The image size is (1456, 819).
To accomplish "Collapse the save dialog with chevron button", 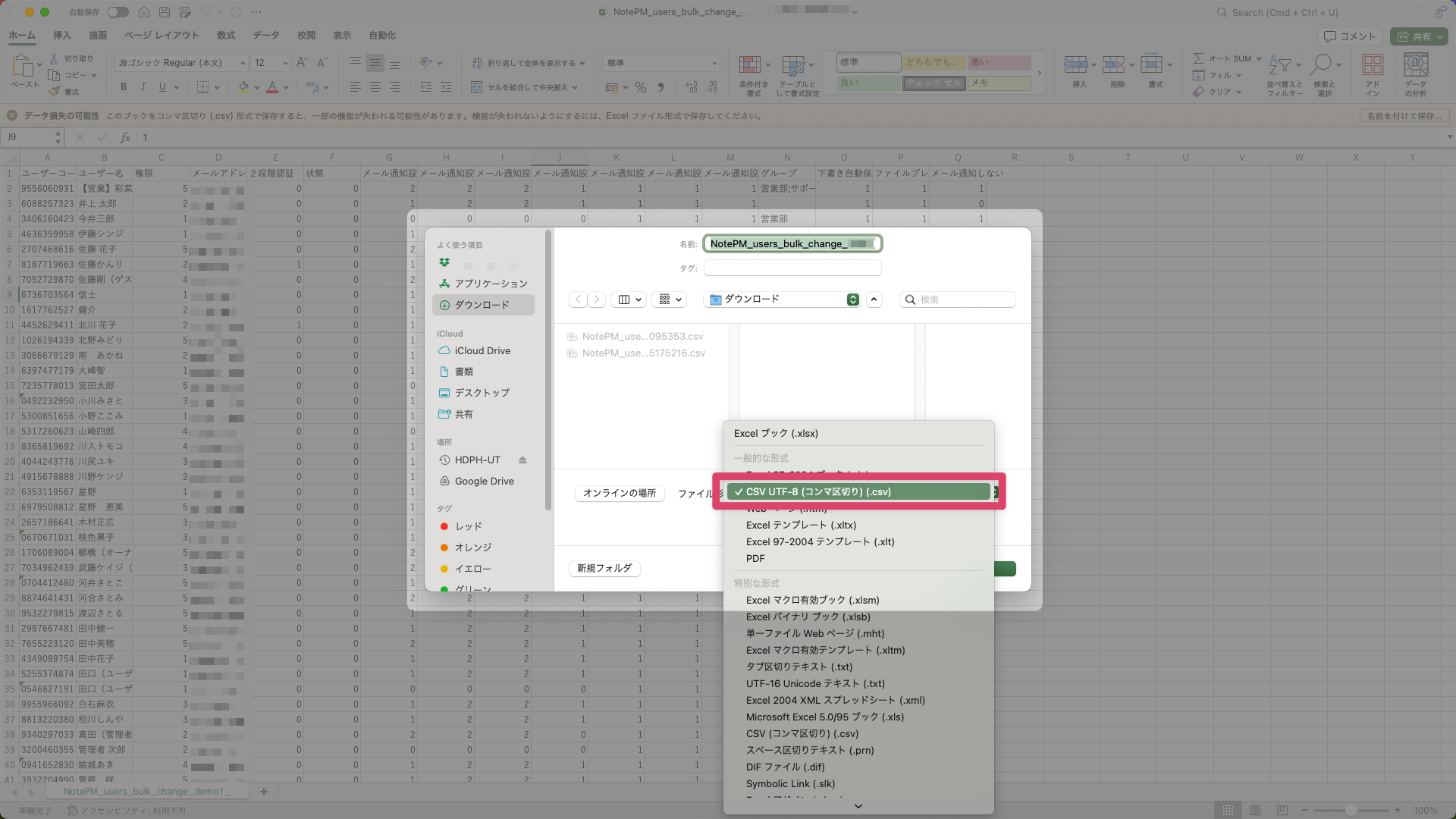I will pyautogui.click(x=874, y=300).
